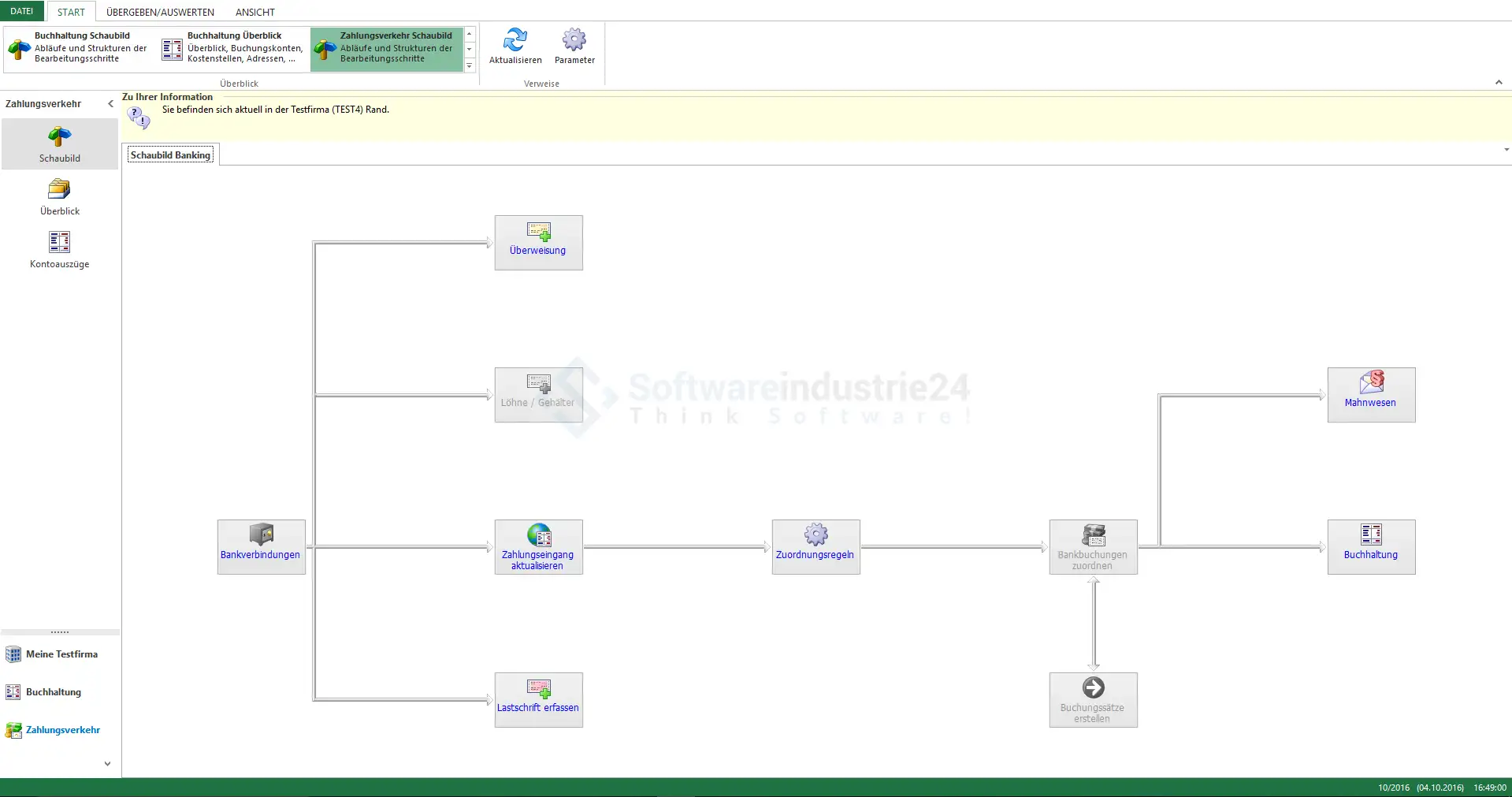Open the Parameter gear icon
The width and height of the screenshot is (1512, 797).
click(574, 40)
